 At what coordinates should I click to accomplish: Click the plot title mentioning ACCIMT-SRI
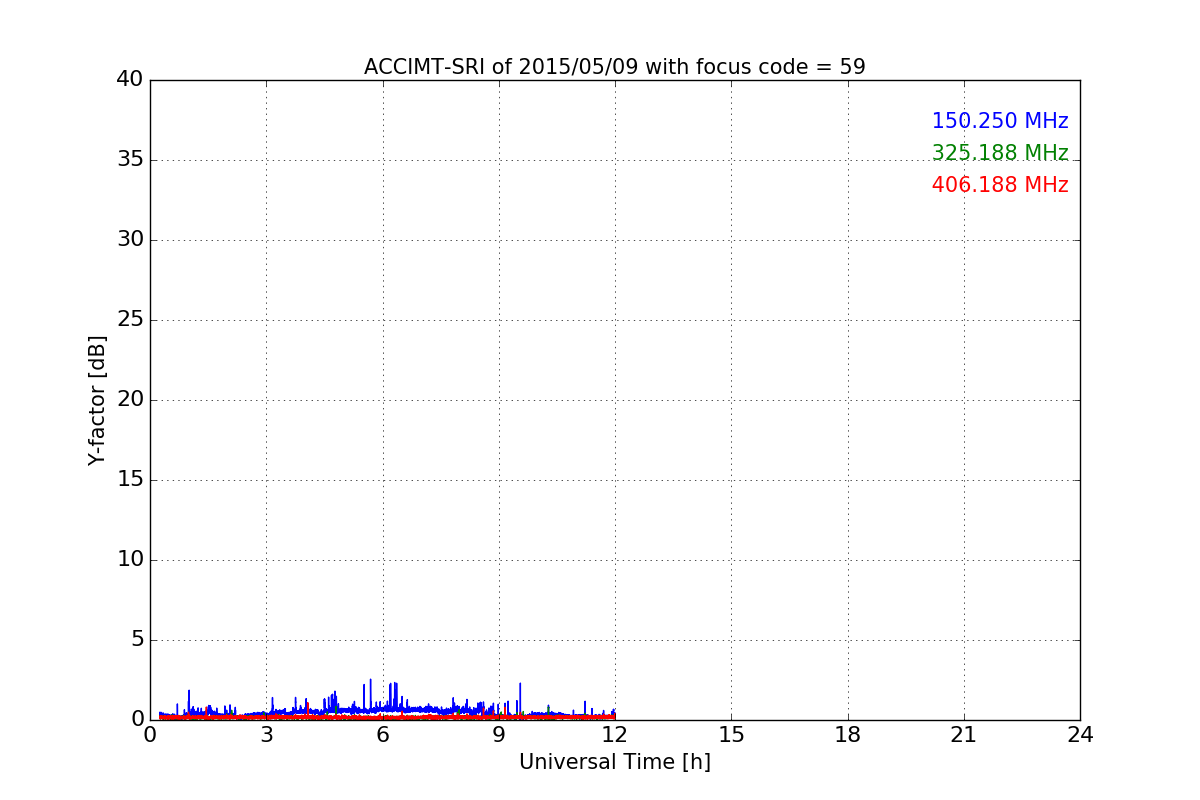[614, 67]
